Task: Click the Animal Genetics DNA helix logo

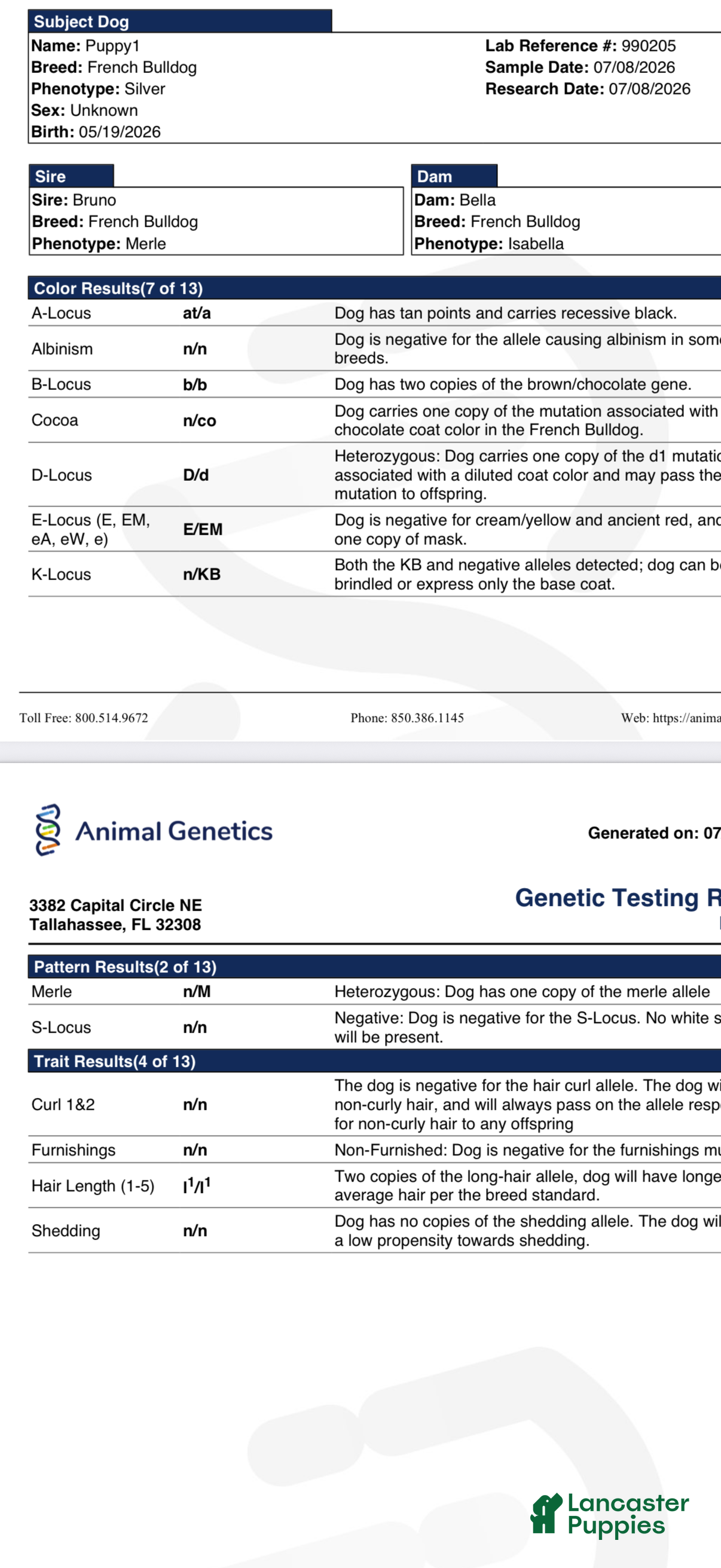Action: click(x=48, y=829)
